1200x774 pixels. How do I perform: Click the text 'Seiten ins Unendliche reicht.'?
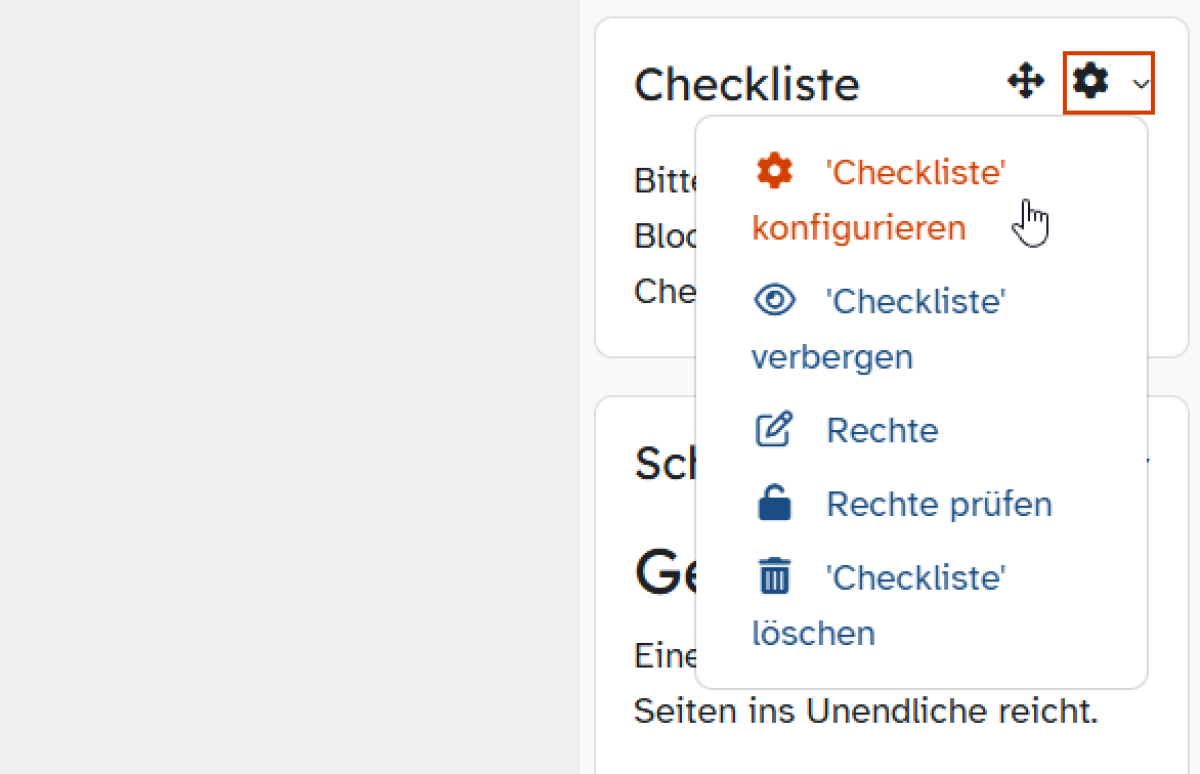click(x=866, y=711)
